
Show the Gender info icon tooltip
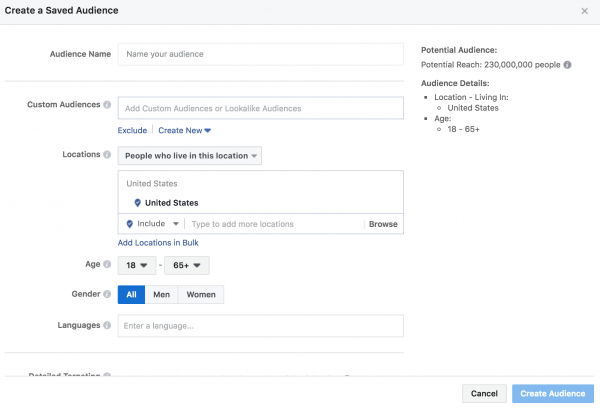107,294
